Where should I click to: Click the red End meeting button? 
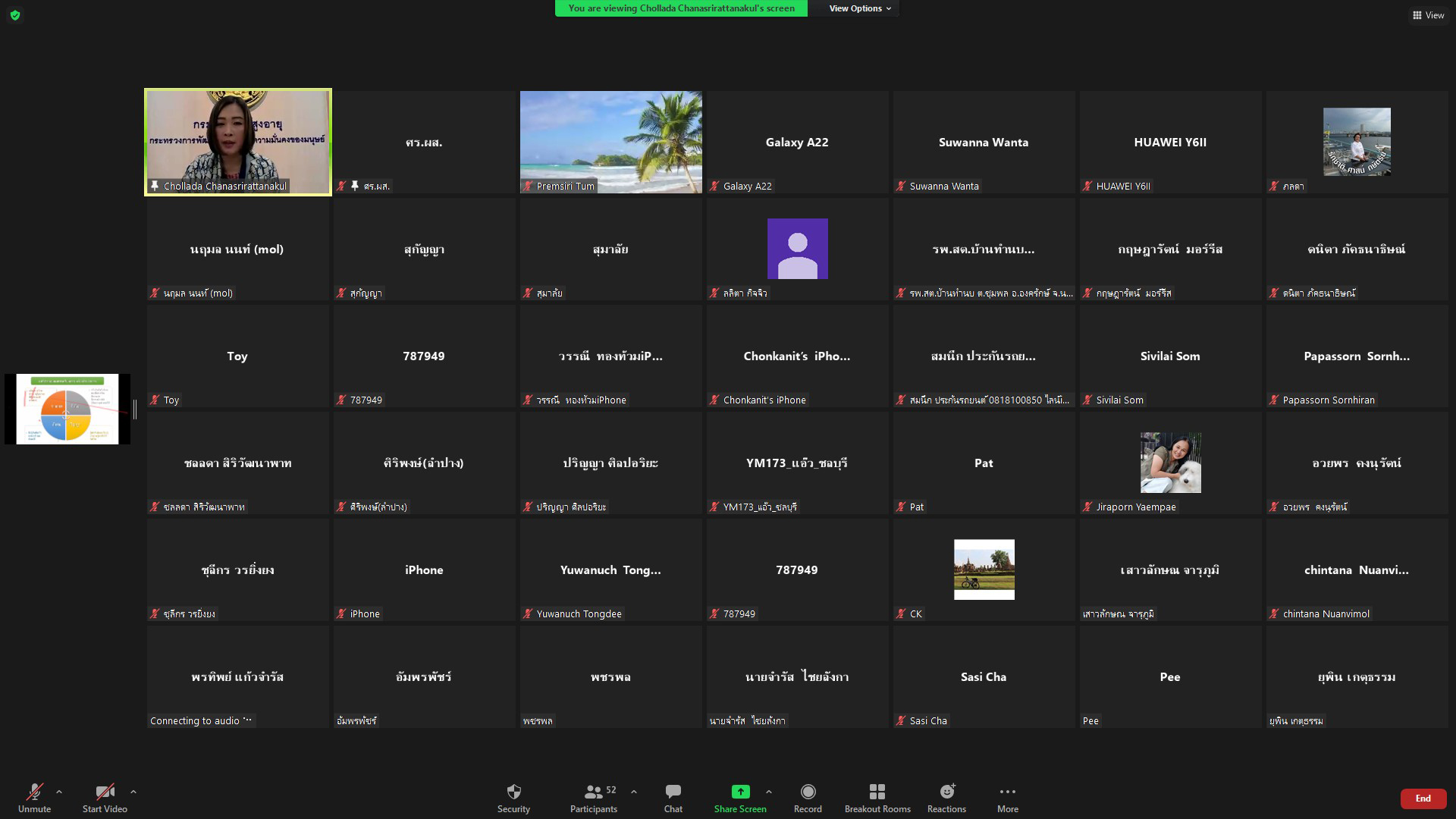click(1423, 799)
